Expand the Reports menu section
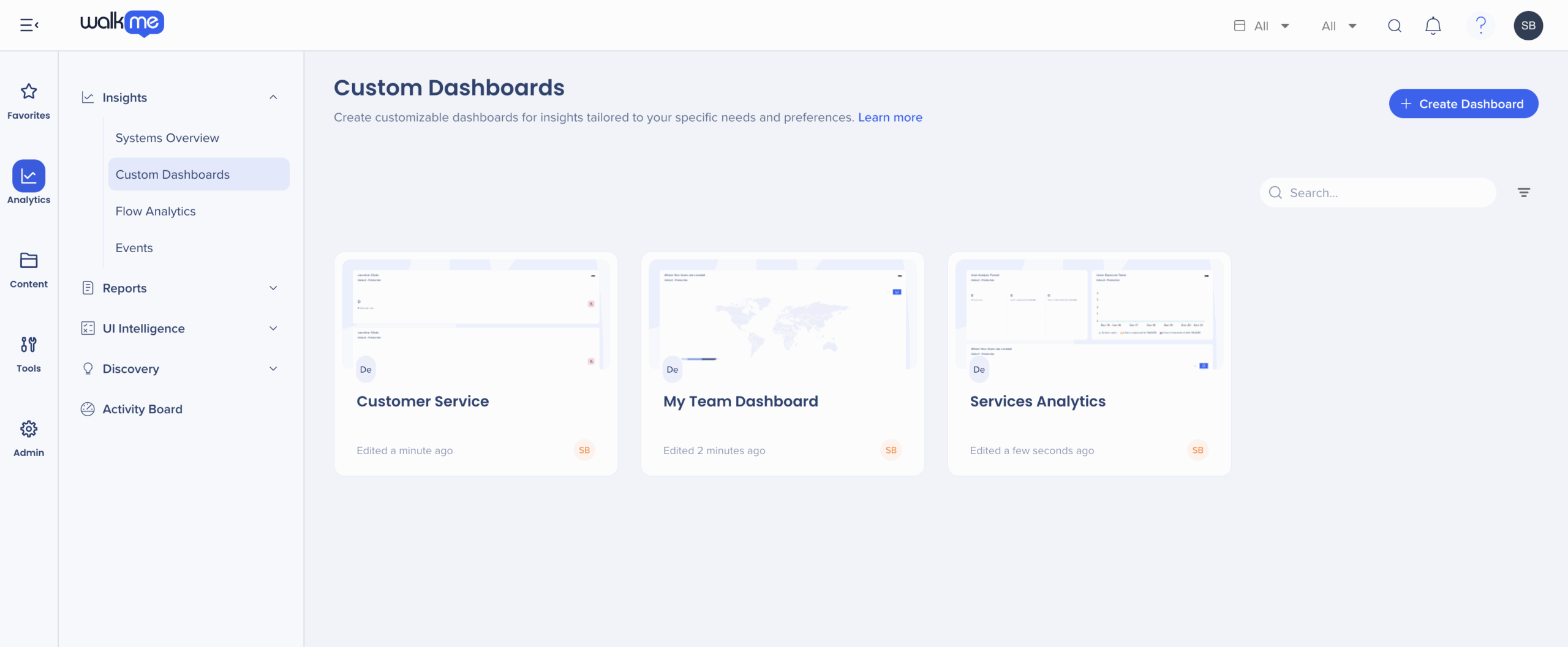Viewport: 1568px width, 647px height. click(x=273, y=288)
